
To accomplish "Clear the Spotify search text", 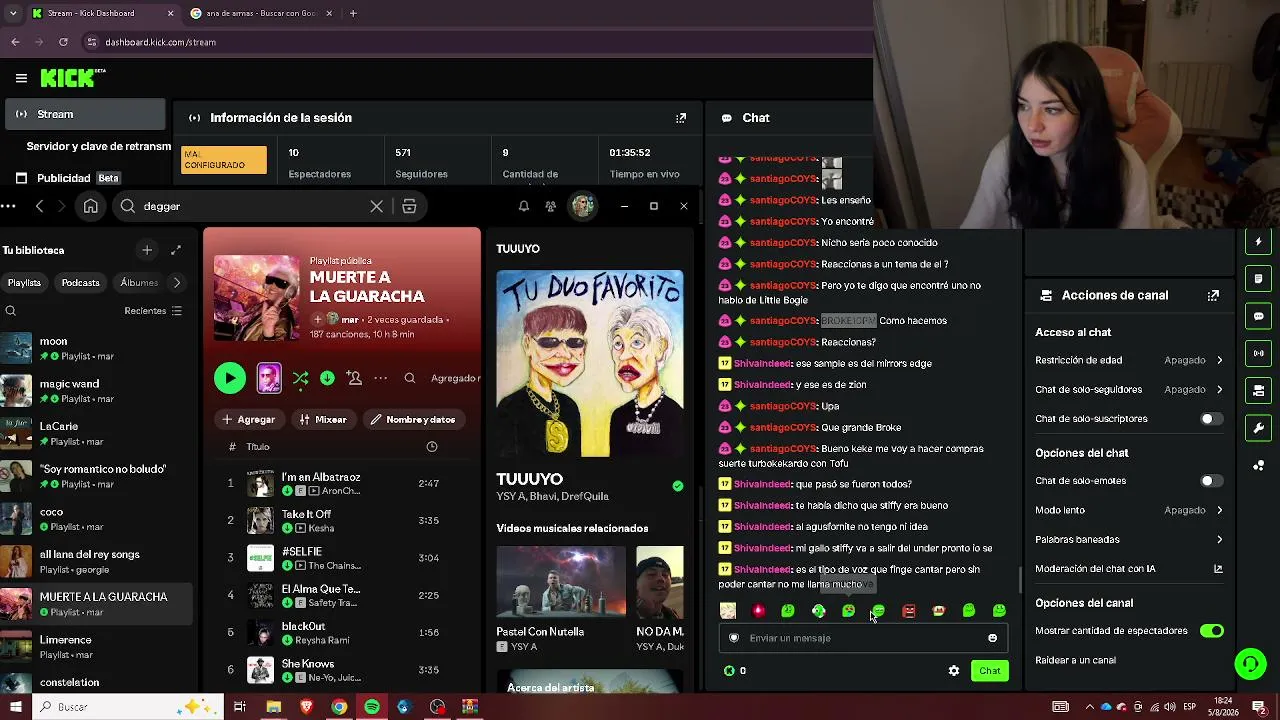I will (x=376, y=206).
